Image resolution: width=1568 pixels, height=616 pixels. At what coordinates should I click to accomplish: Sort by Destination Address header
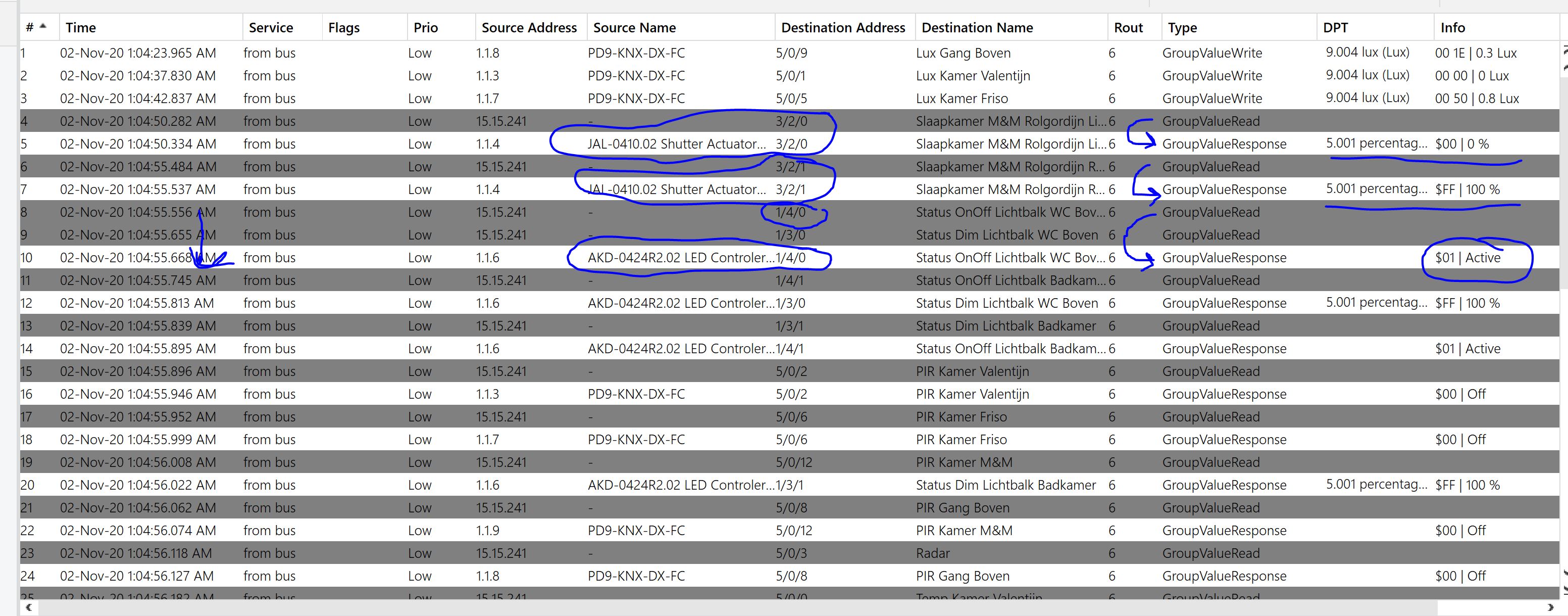tap(843, 27)
